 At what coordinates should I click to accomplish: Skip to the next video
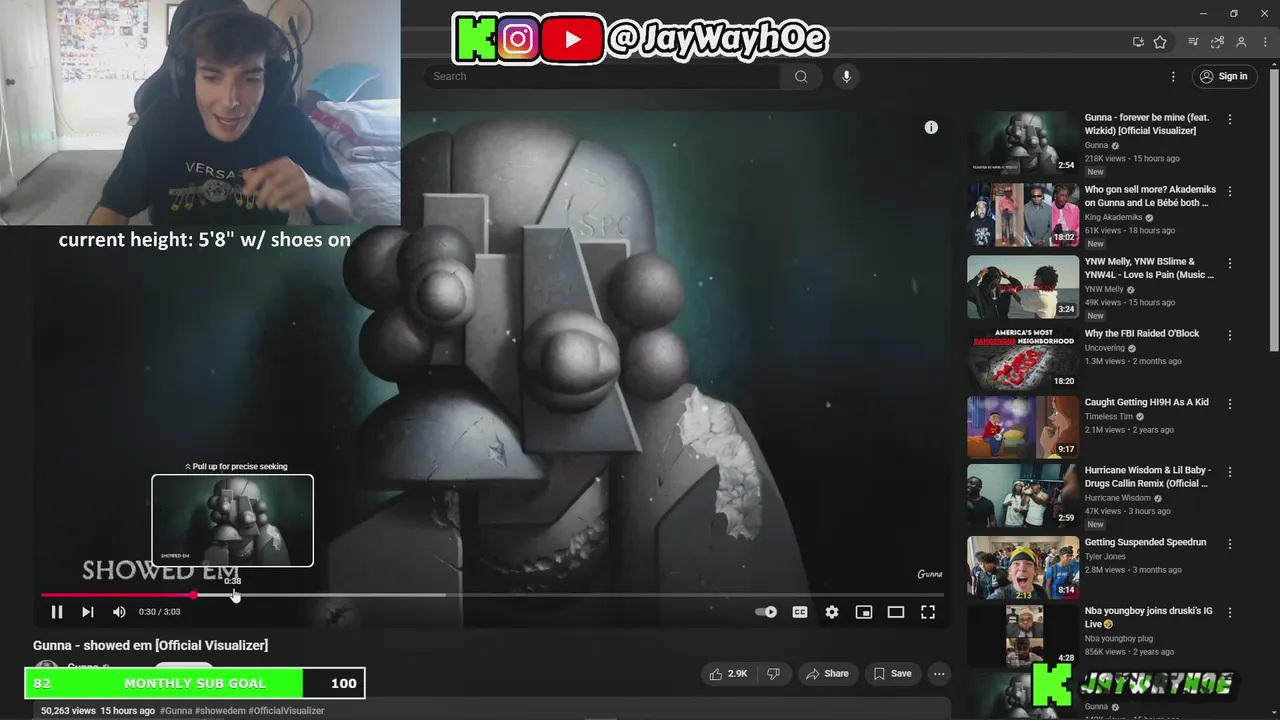(x=88, y=612)
